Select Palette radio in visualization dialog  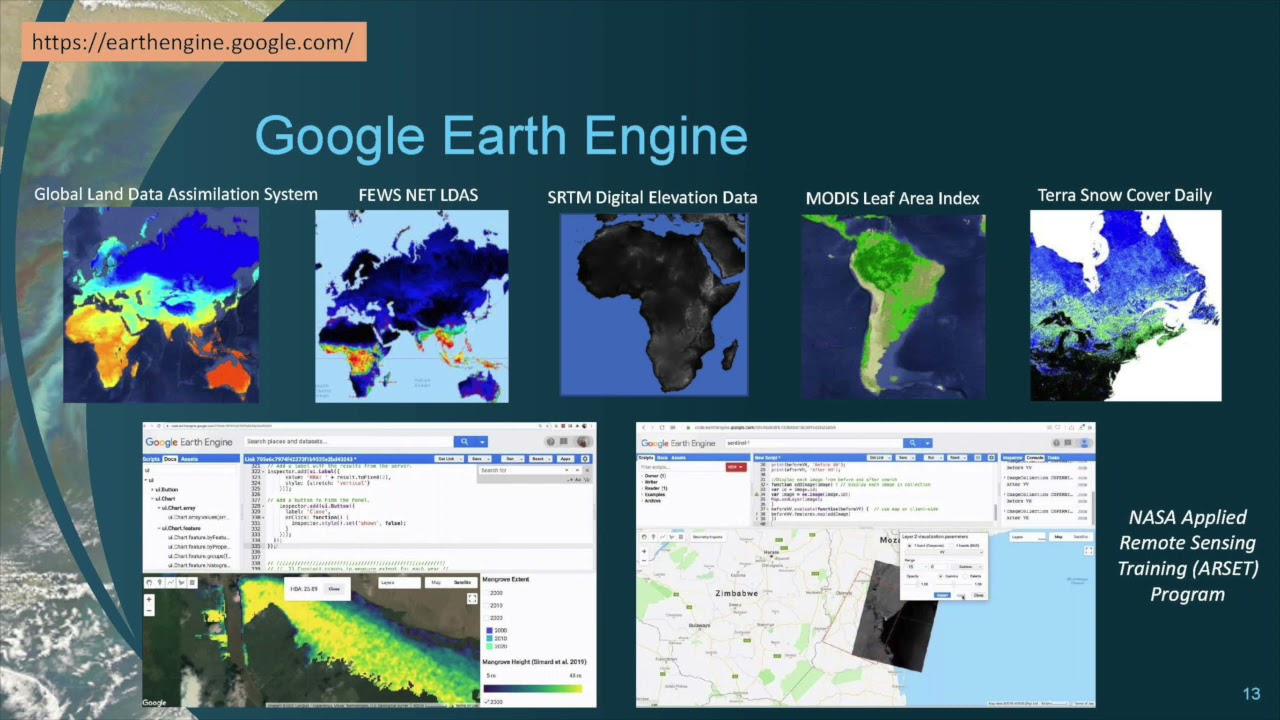coord(966,576)
